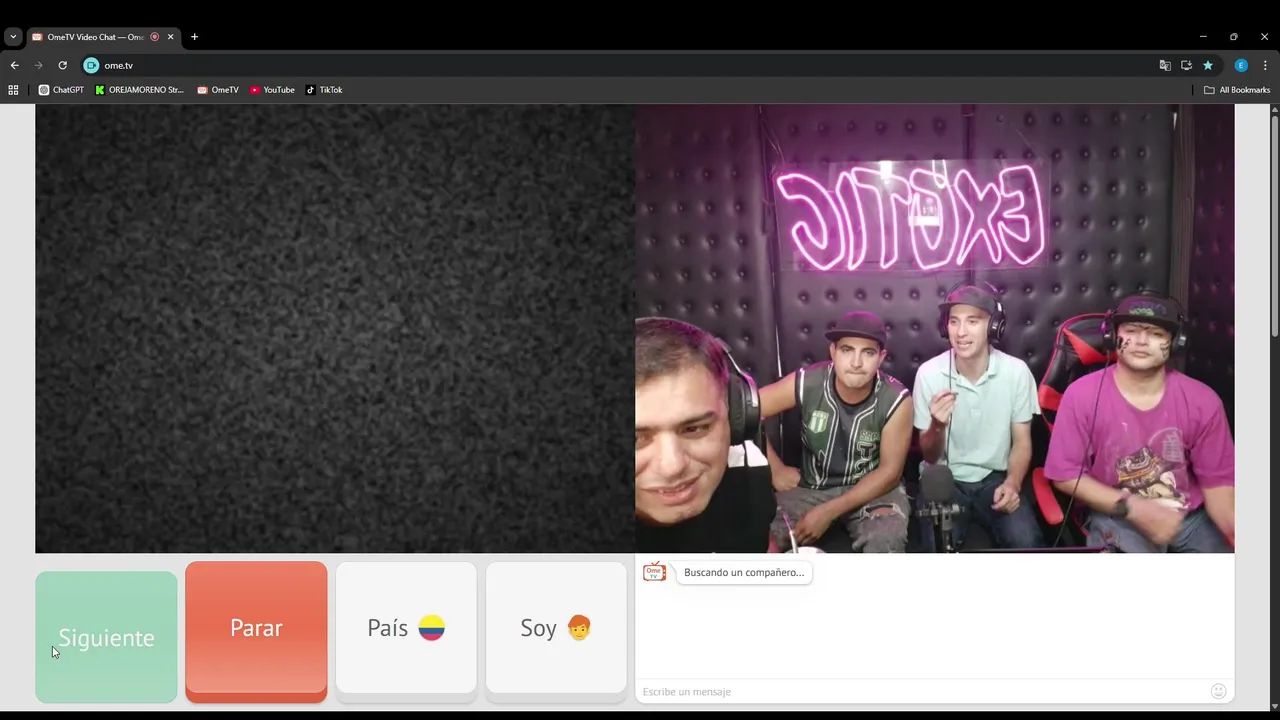This screenshot has height=720, width=1280.
Task: Open the translate page icon
Action: [x=1165, y=65]
